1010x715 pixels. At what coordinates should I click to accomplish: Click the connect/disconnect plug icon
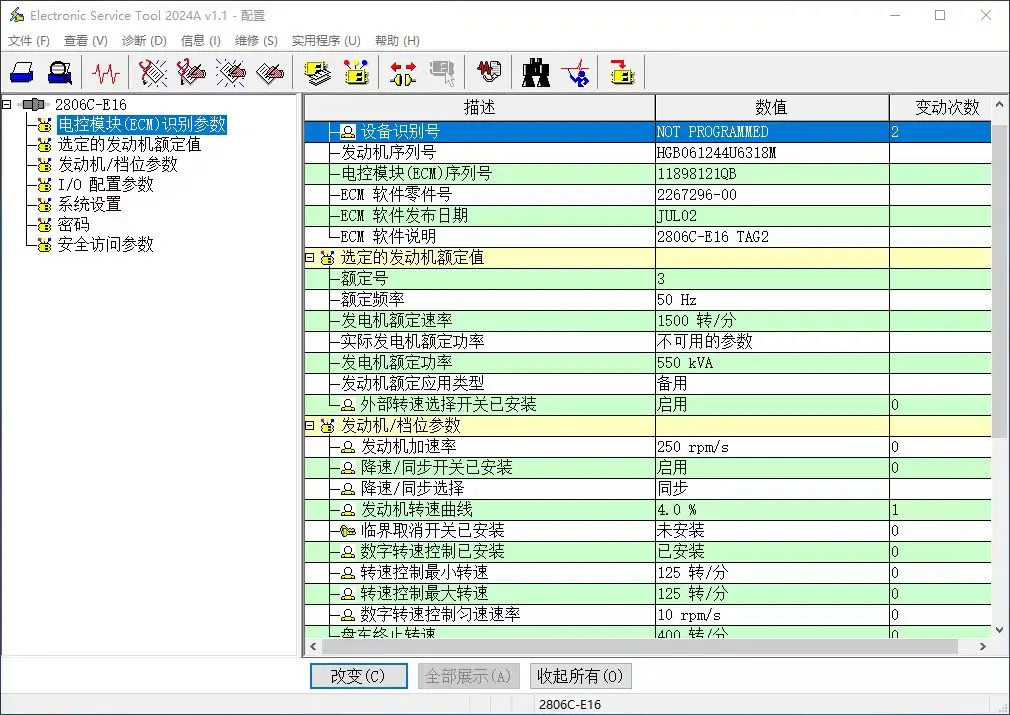point(403,72)
